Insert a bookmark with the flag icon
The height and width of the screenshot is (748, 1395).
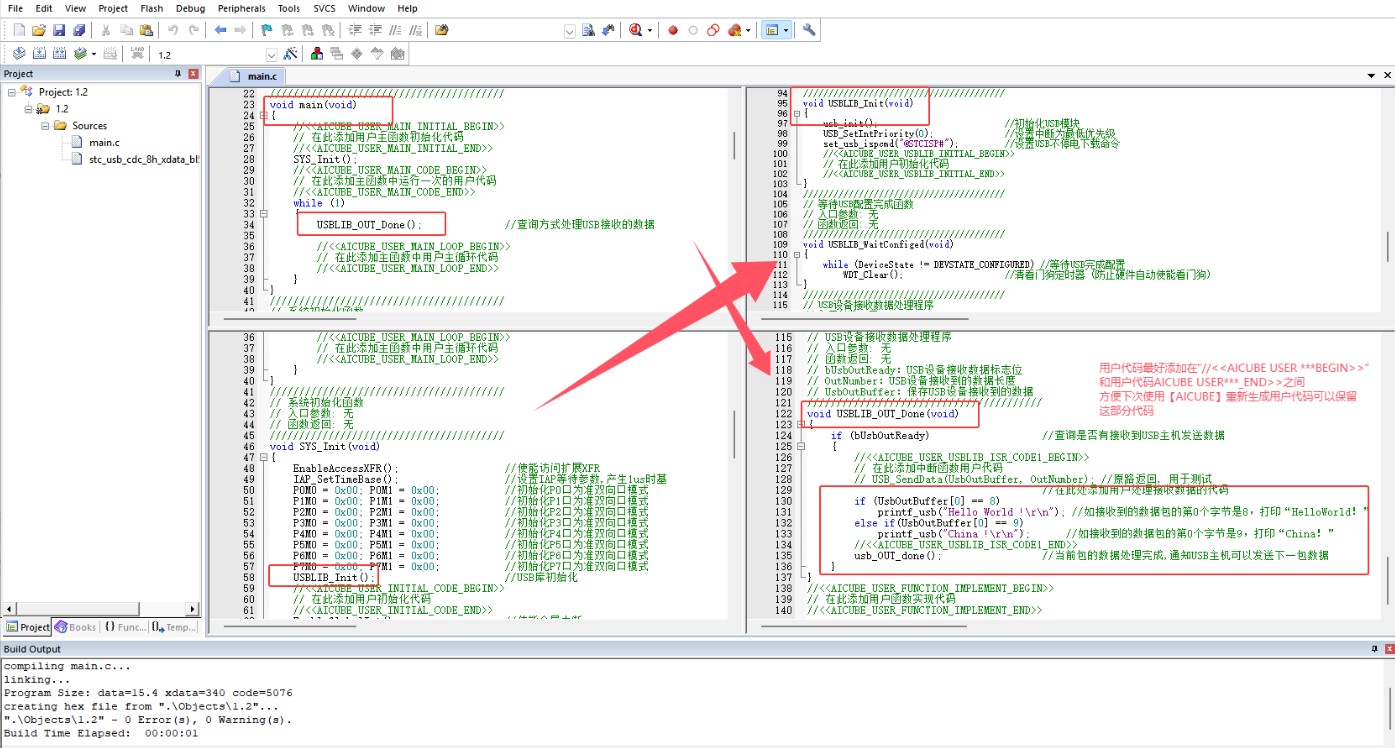266,30
